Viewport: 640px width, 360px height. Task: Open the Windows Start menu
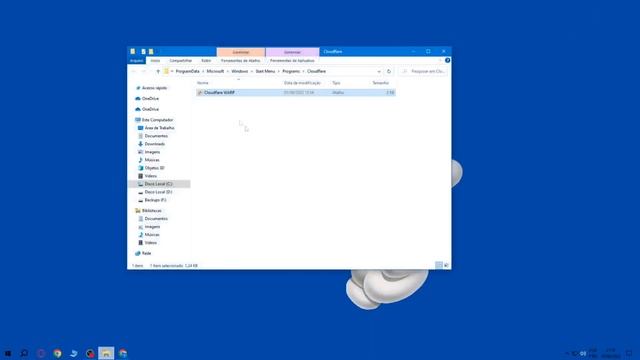(x=8, y=353)
